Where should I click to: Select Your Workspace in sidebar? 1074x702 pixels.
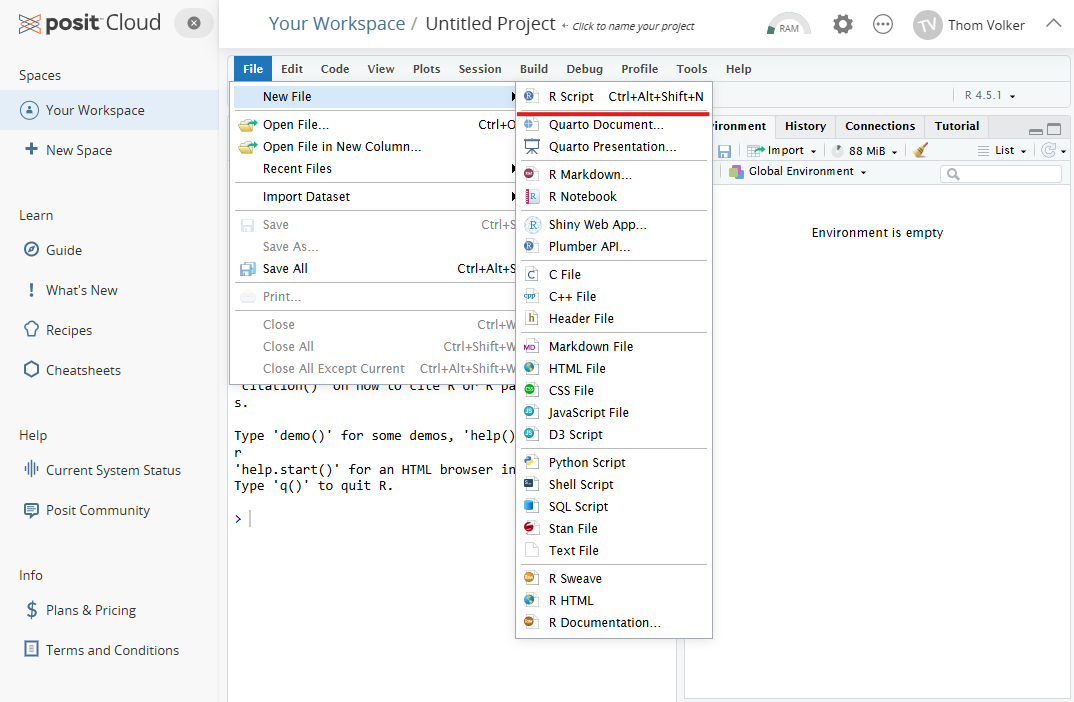110,110
